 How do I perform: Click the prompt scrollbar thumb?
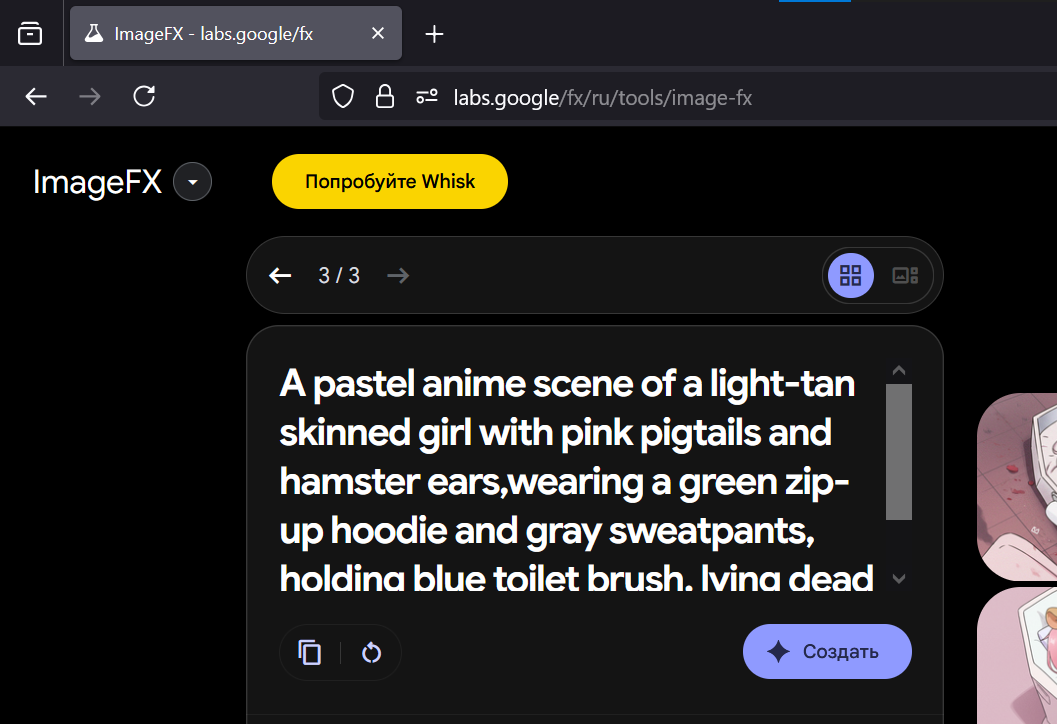pyautogui.click(x=899, y=452)
